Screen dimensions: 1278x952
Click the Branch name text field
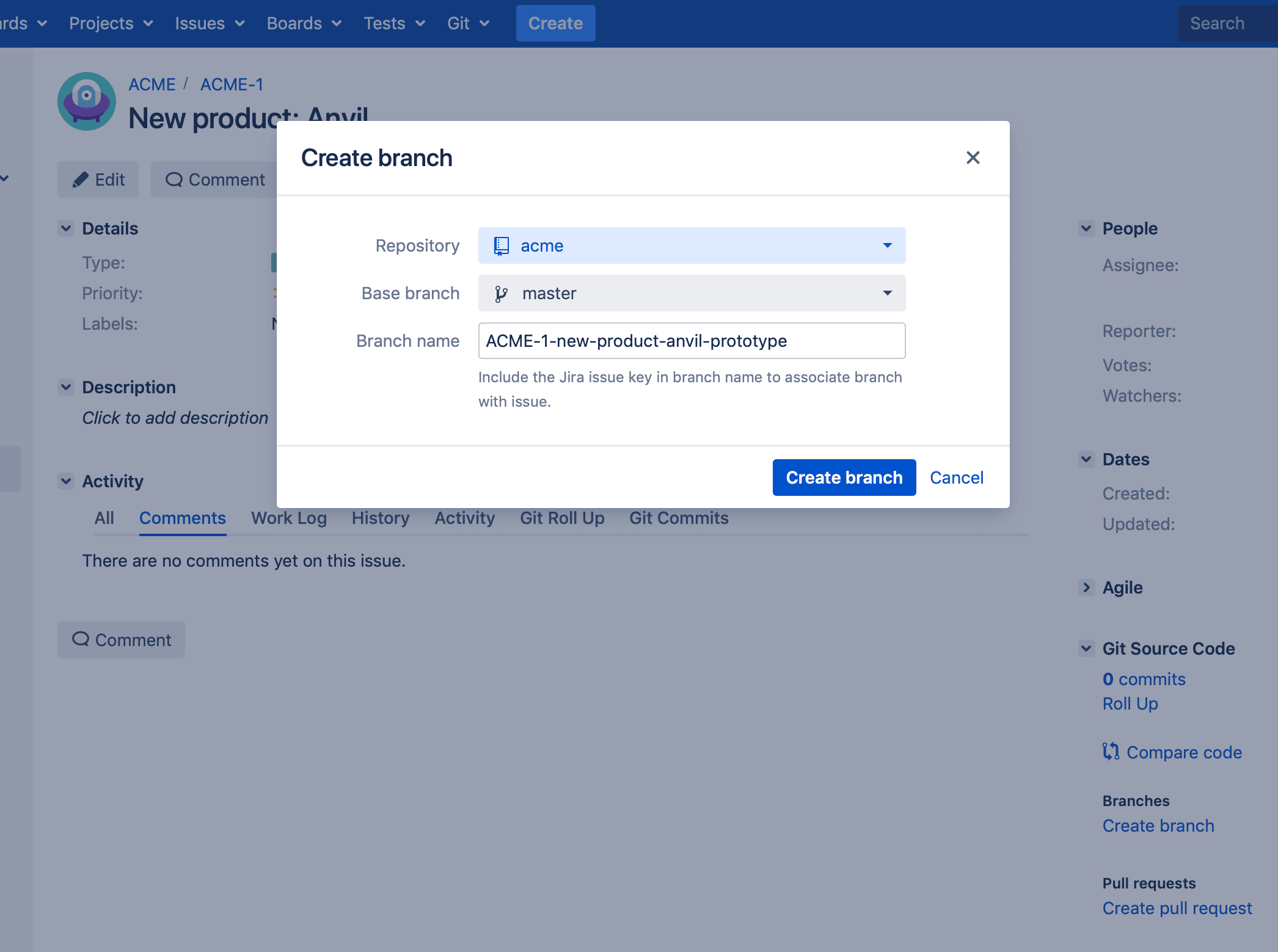click(x=692, y=341)
